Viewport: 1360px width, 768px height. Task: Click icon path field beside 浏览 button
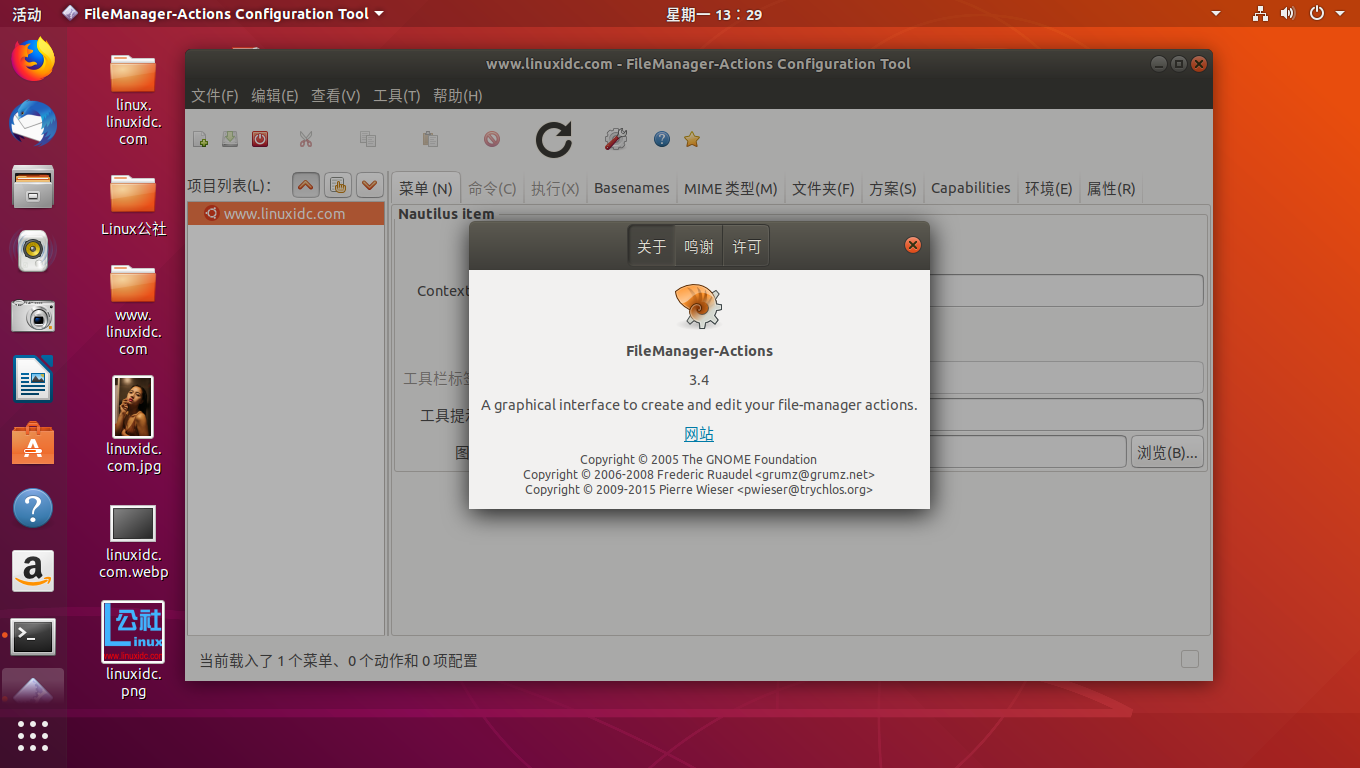point(1028,452)
